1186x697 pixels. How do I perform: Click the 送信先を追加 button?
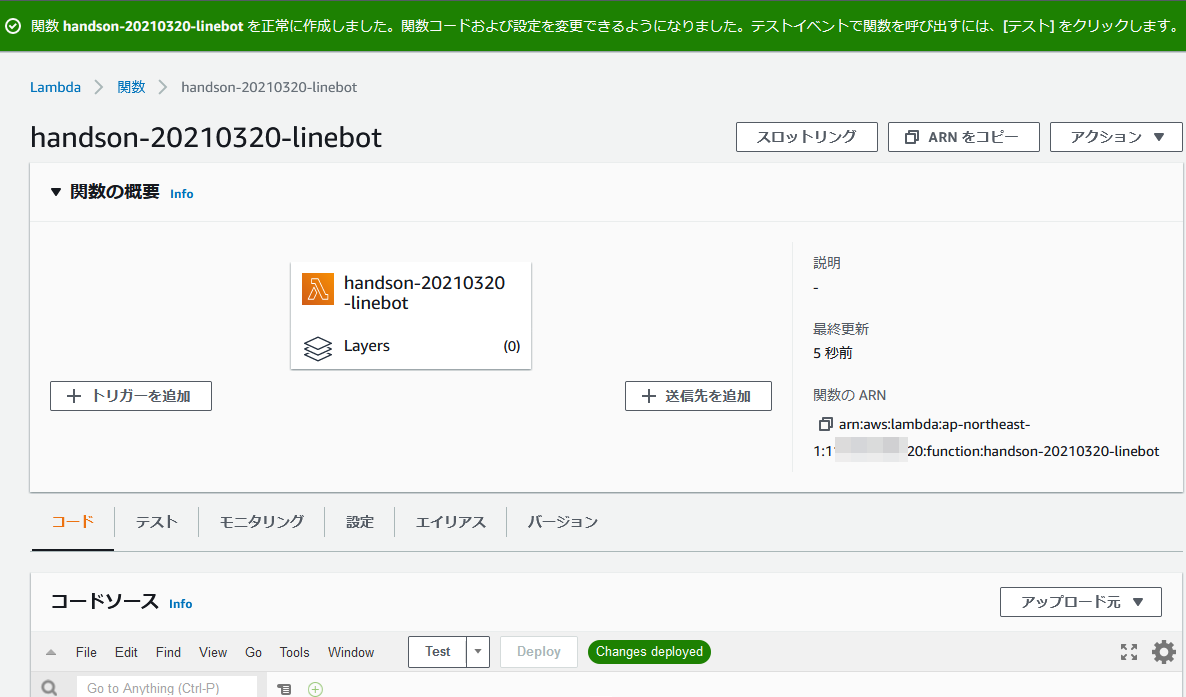click(x=698, y=396)
